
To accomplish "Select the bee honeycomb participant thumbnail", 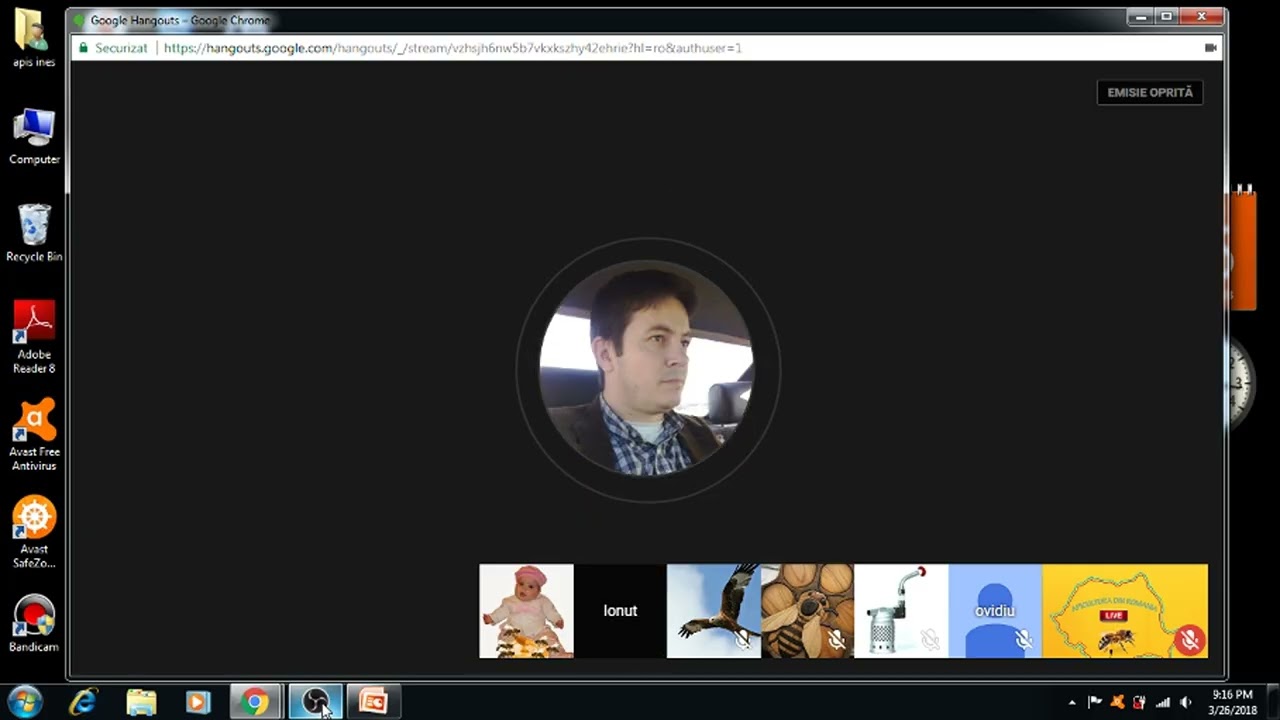I will pos(807,611).
